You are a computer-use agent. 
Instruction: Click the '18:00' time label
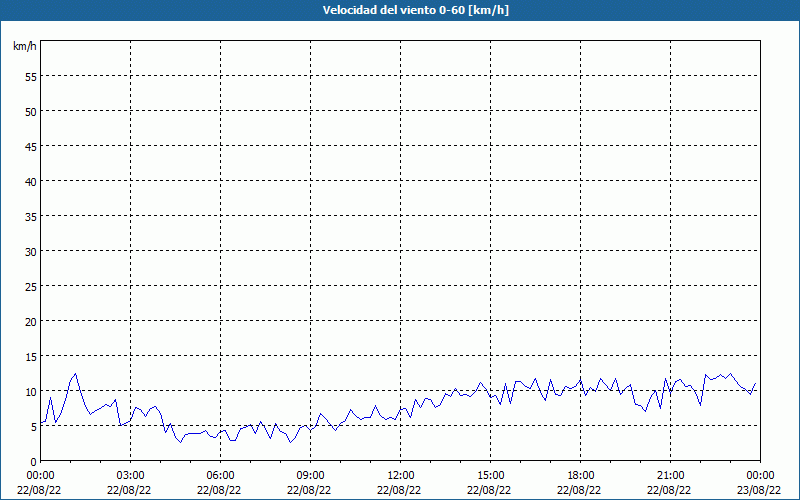pos(581,476)
